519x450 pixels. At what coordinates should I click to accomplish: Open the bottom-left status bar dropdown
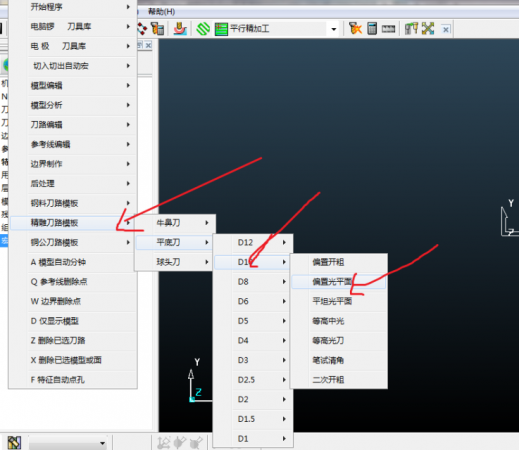pyautogui.click(x=102, y=443)
